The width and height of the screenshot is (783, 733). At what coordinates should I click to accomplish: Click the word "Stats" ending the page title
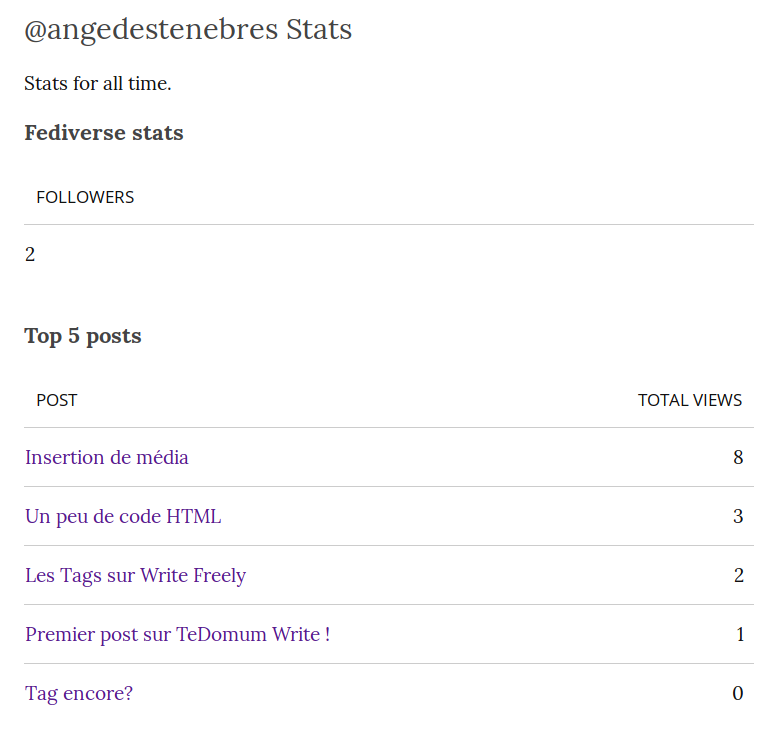(319, 30)
